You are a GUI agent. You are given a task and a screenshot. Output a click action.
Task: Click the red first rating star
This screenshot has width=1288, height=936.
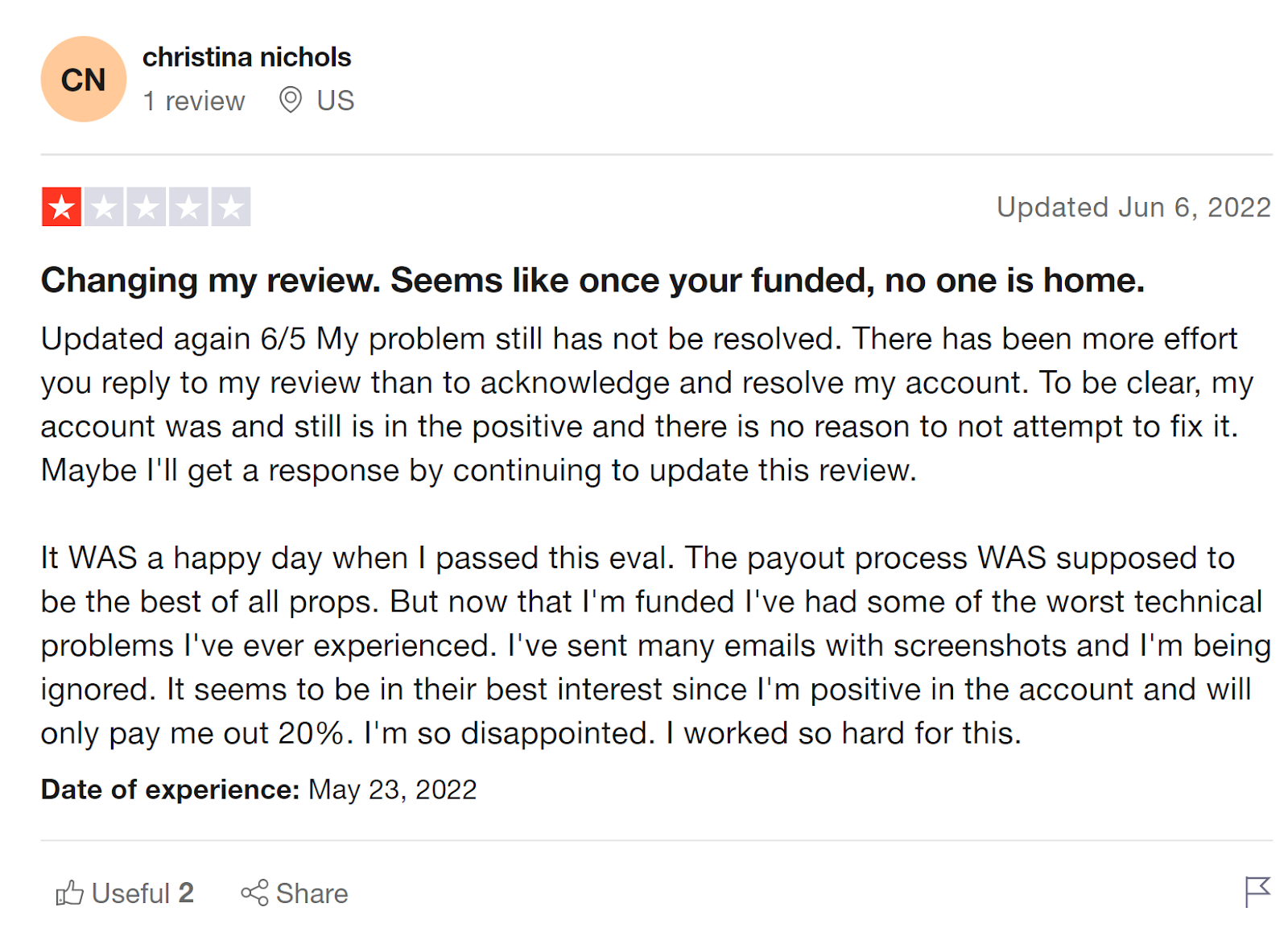[x=62, y=208]
